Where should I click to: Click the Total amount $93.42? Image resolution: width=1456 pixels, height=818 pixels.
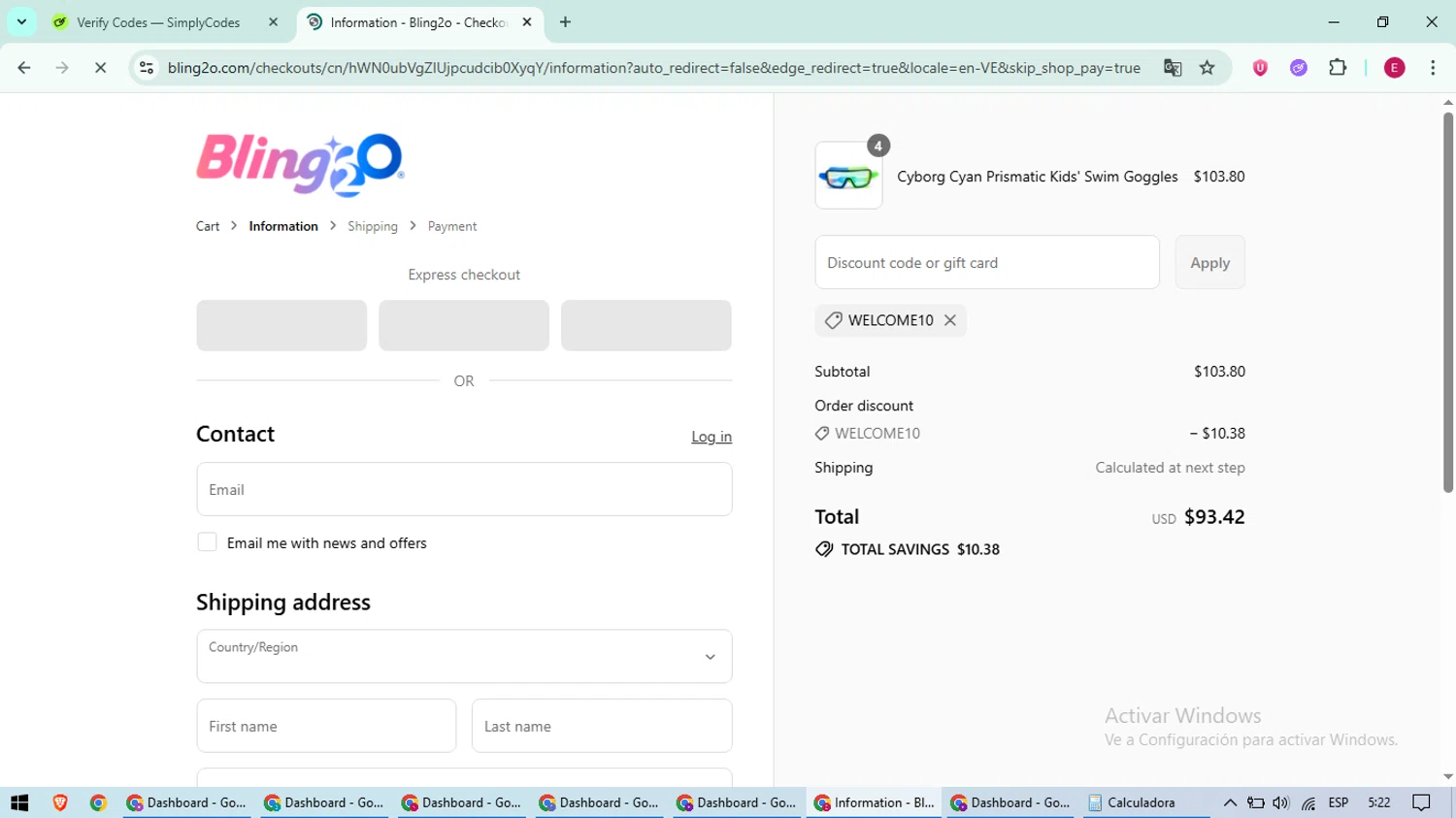pyautogui.click(x=1214, y=517)
